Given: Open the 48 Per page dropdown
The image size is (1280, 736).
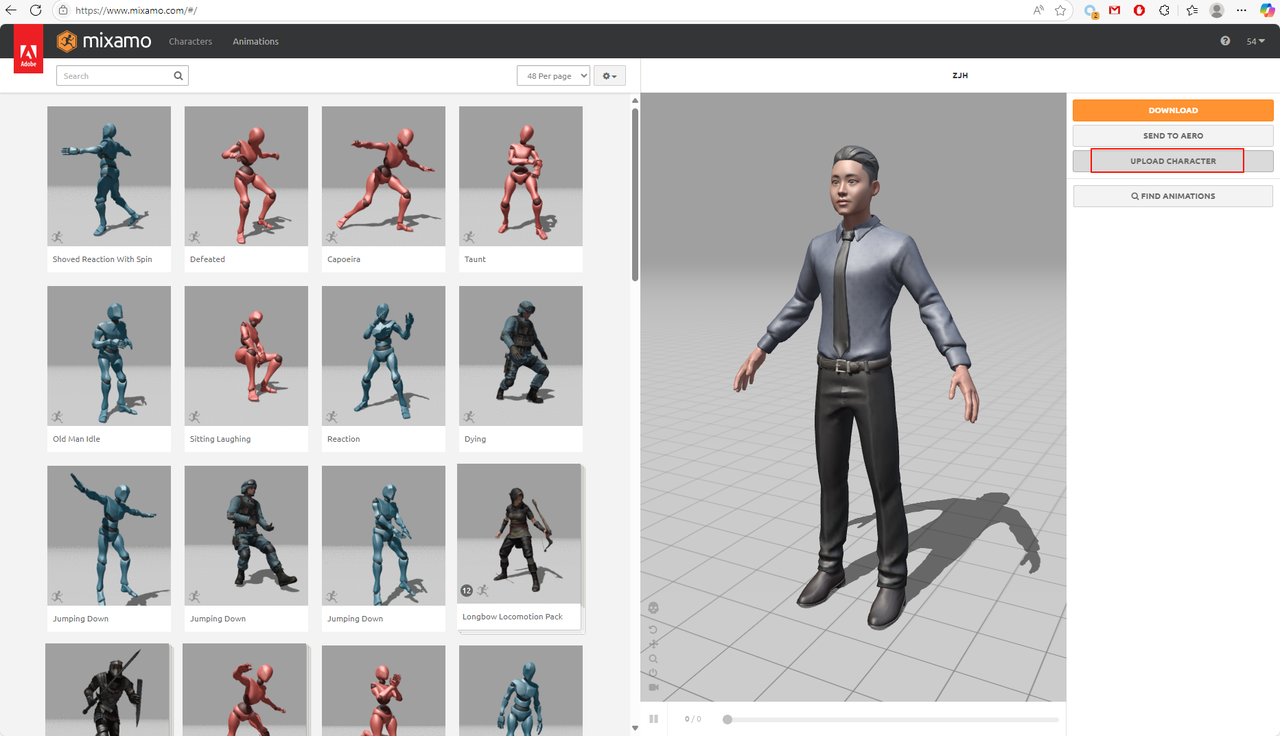Looking at the screenshot, I should (553, 76).
